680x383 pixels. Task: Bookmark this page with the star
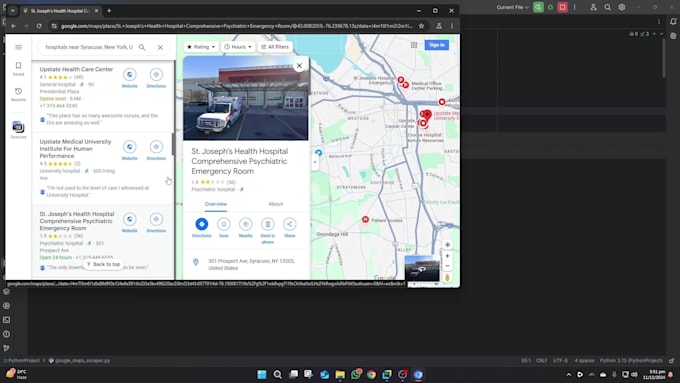coord(421,26)
